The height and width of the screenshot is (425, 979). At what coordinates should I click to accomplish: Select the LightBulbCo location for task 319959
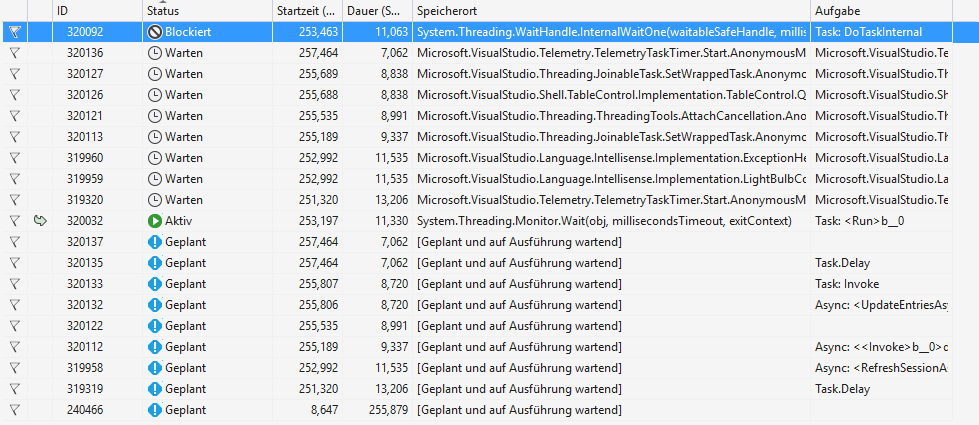611,178
